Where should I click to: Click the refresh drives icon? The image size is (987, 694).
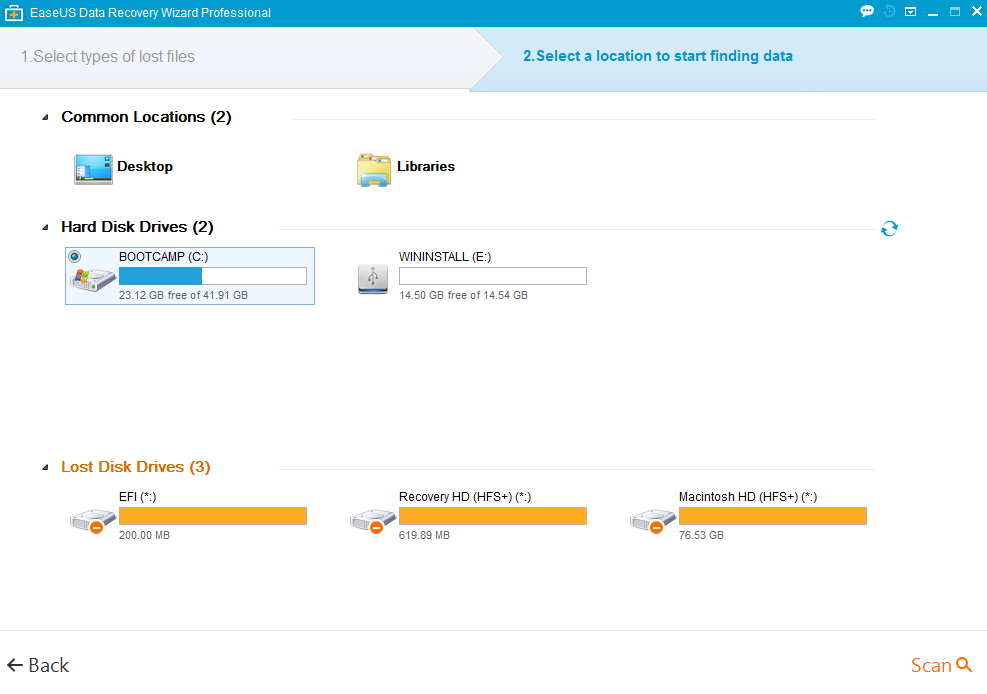tap(889, 229)
